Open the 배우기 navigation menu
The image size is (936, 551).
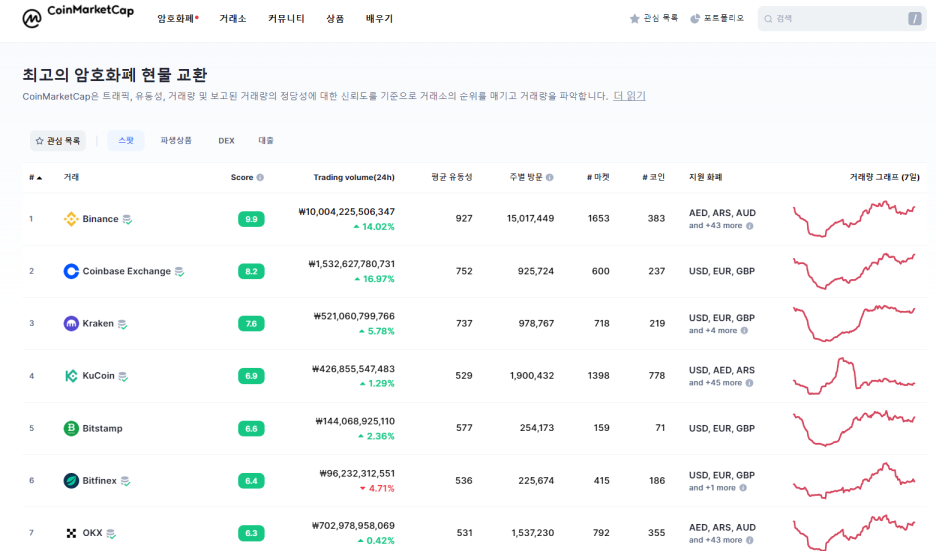(x=379, y=19)
